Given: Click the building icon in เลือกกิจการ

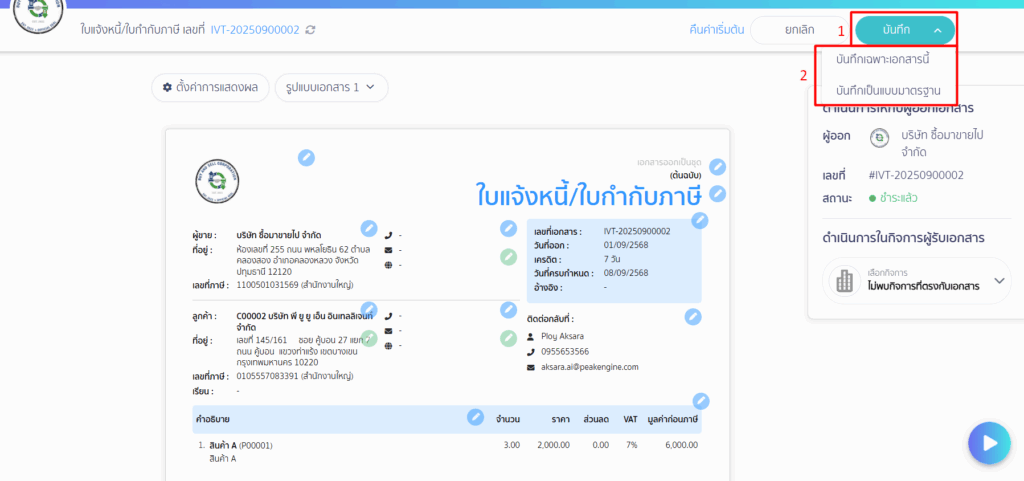Looking at the screenshot, I should 845,281.
